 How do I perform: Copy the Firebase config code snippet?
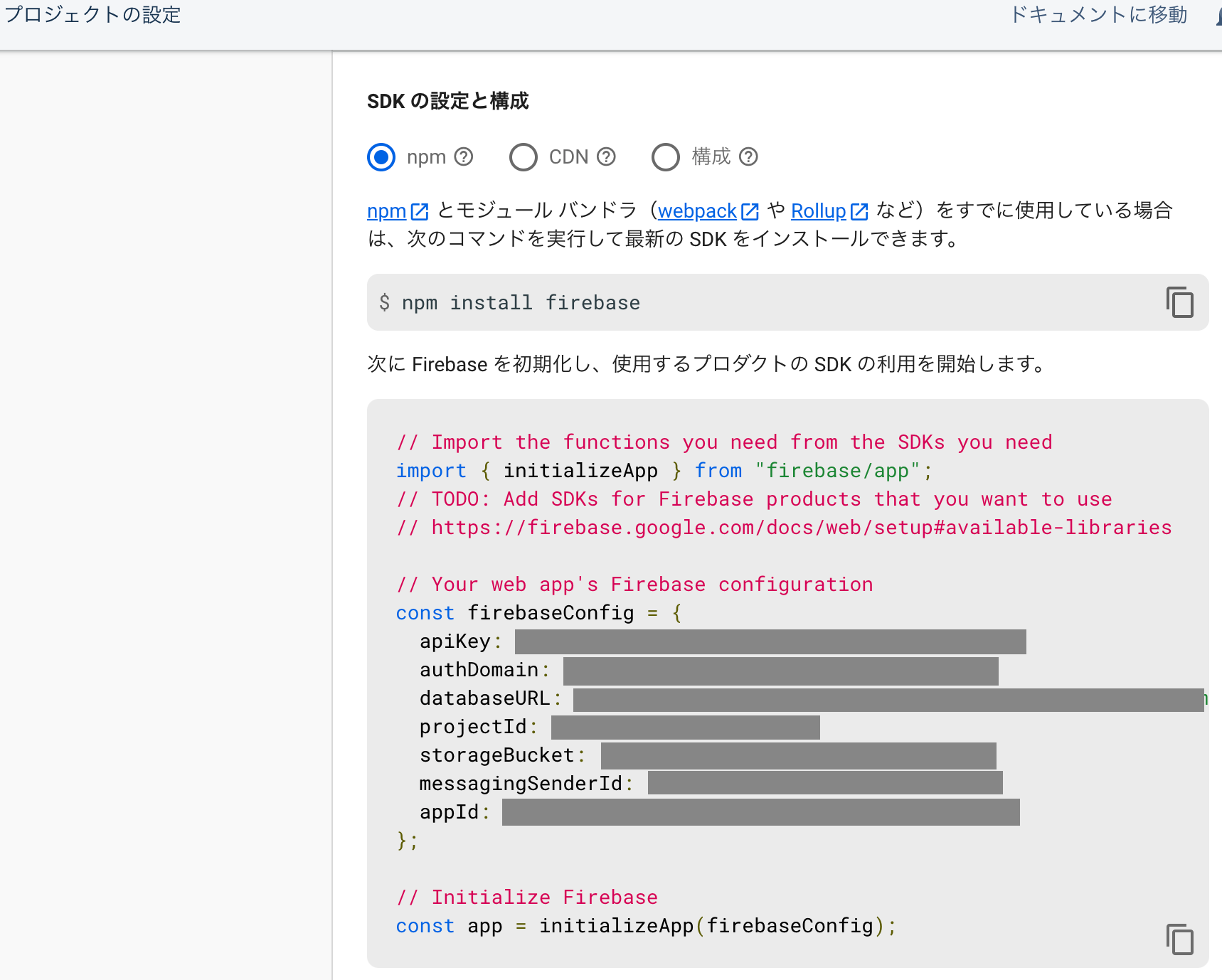pyautogui.click(x=1179, y=939)
